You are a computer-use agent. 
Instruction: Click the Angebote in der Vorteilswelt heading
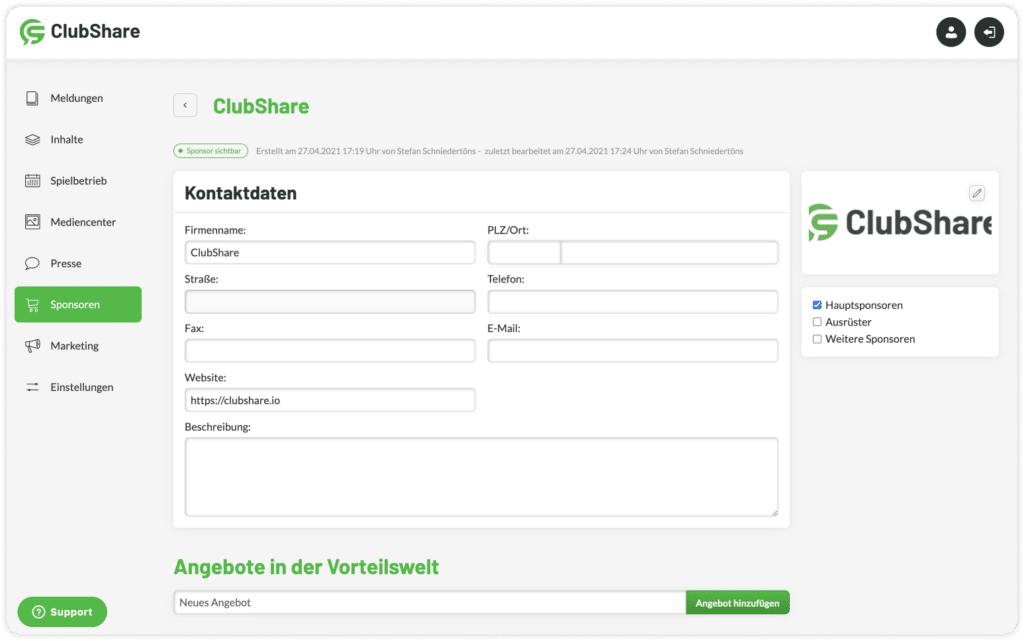tap(306, 567)
